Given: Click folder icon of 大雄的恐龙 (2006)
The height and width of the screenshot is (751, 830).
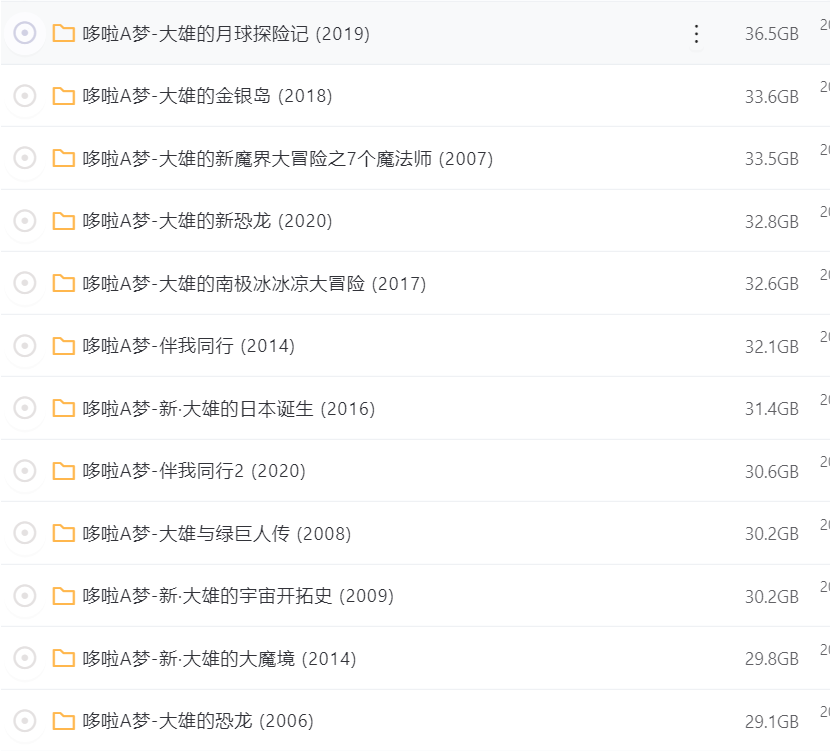Looking at the screenshot, I should (x=64, y=720).
